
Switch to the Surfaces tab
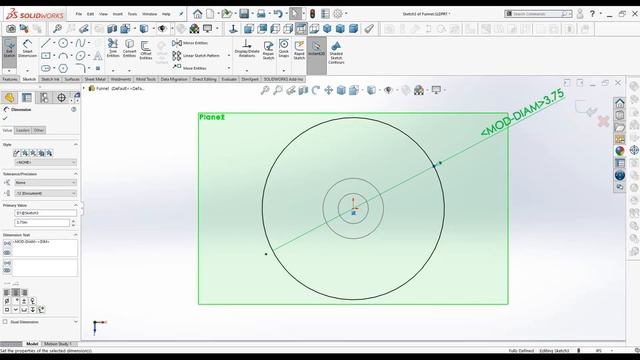pyautogui.click(x=72, y=79)
